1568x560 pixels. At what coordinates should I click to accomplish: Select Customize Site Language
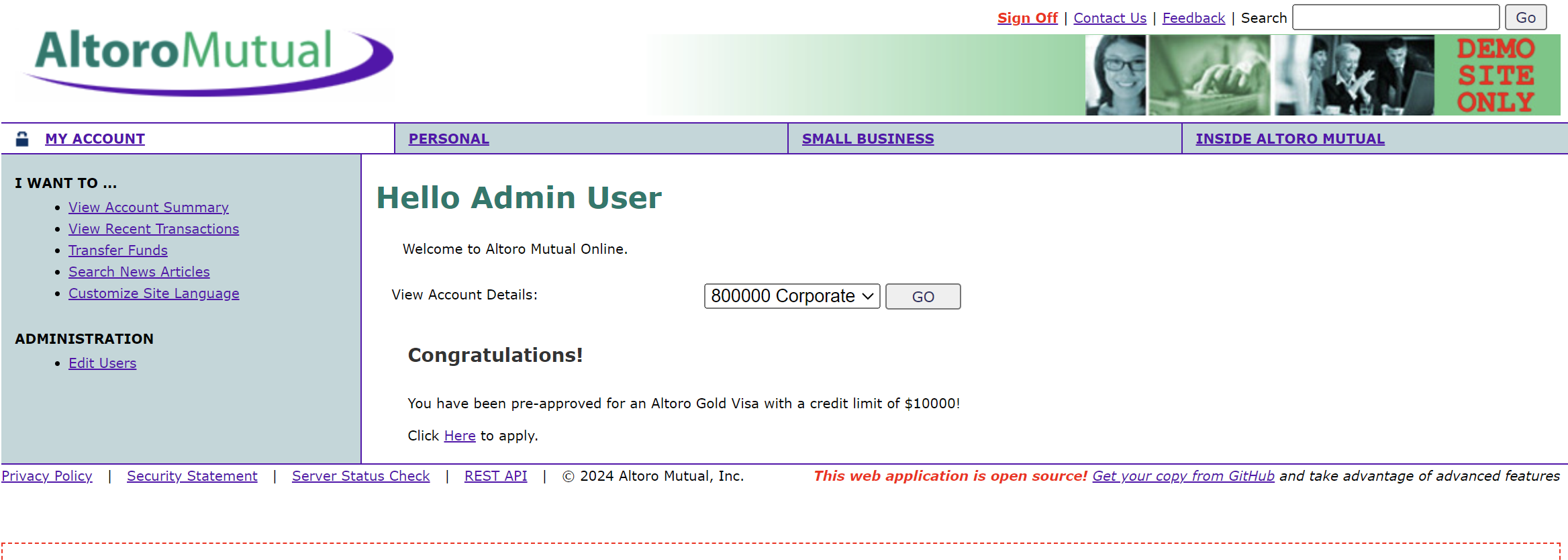coord(154,293)
